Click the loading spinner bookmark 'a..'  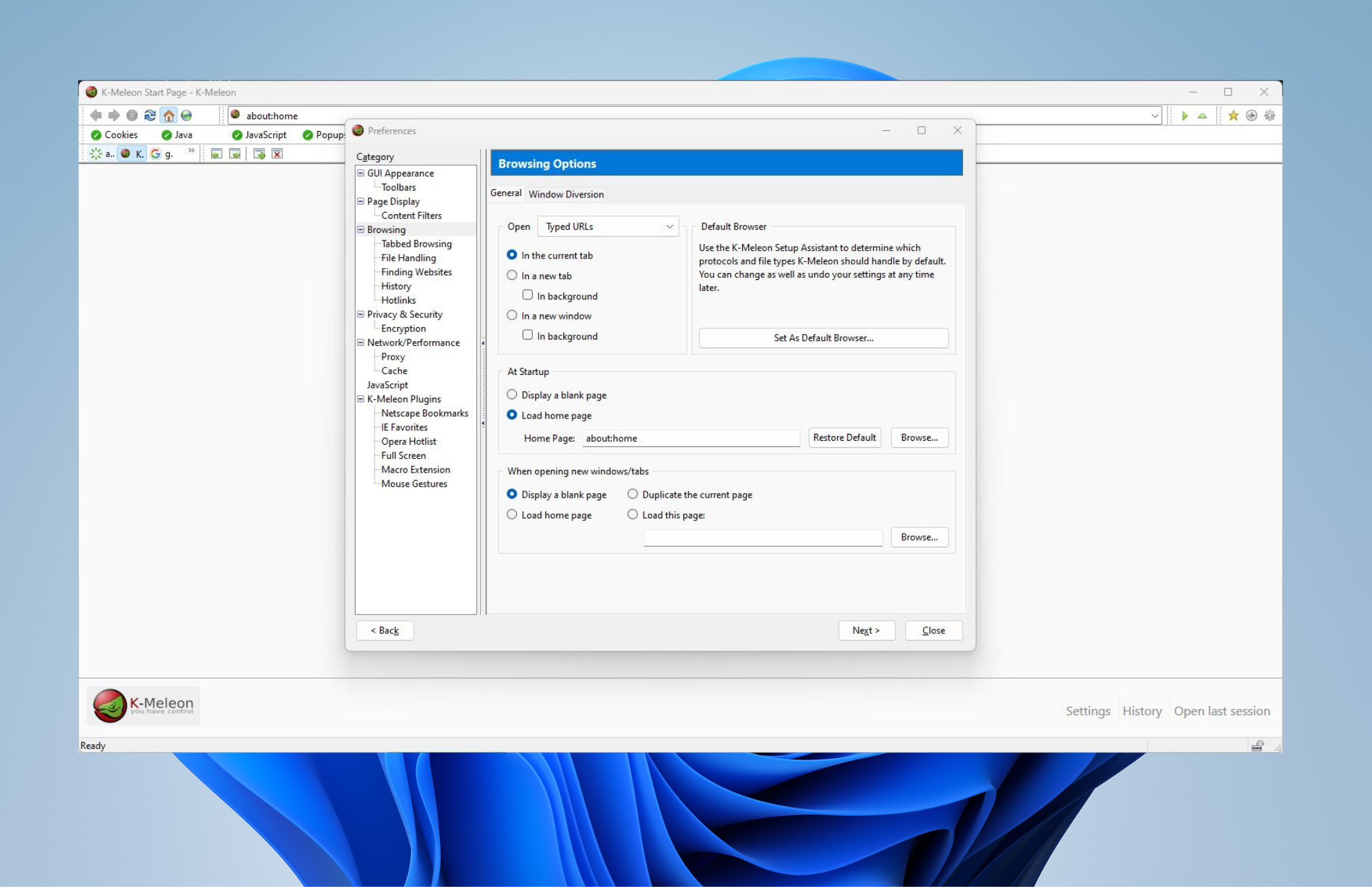[102, 154]
